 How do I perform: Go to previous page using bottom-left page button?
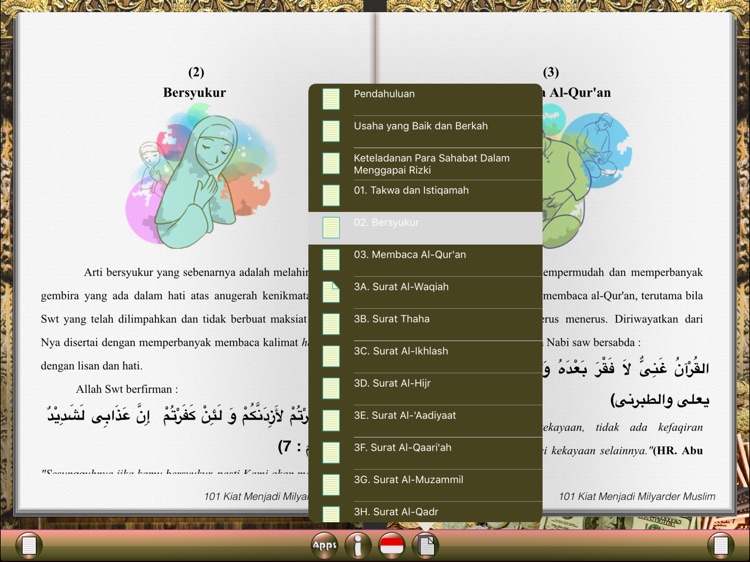(29, 545)
